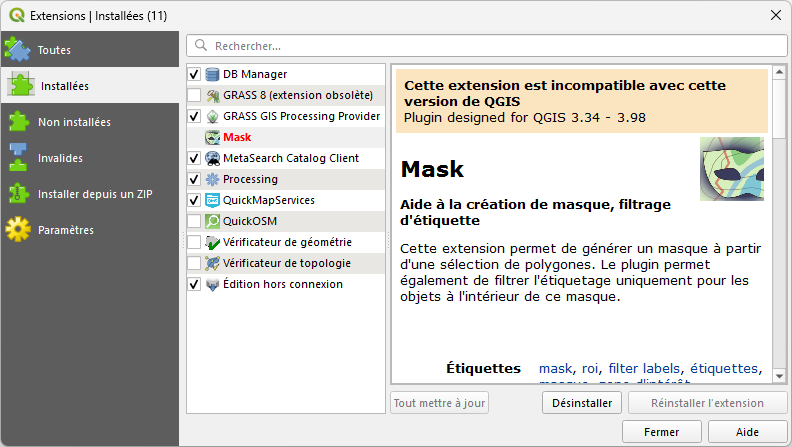Screen dimensions: 792x447
Task: Click scrollbar up arrow in description panel
Action: 779,72
